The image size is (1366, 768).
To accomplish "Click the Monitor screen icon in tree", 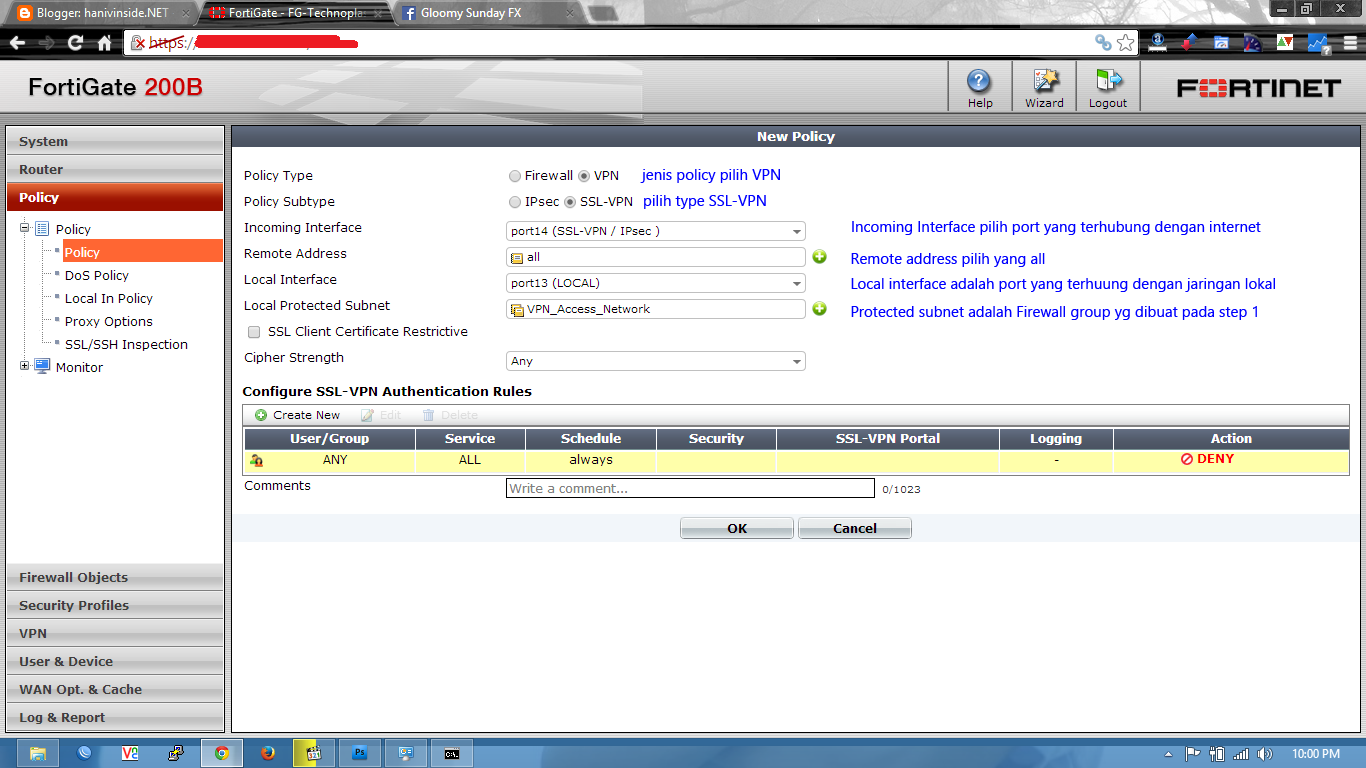I will [42, 367].
